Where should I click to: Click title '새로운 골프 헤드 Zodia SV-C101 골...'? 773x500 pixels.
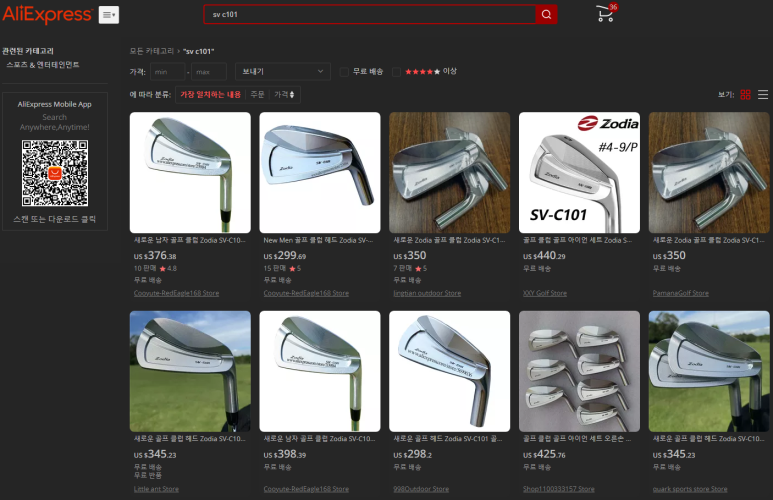[448, 438]
